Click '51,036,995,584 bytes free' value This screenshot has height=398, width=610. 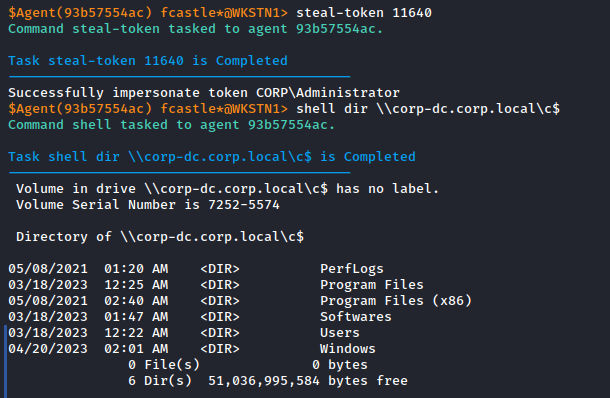(x=308, y=381)
